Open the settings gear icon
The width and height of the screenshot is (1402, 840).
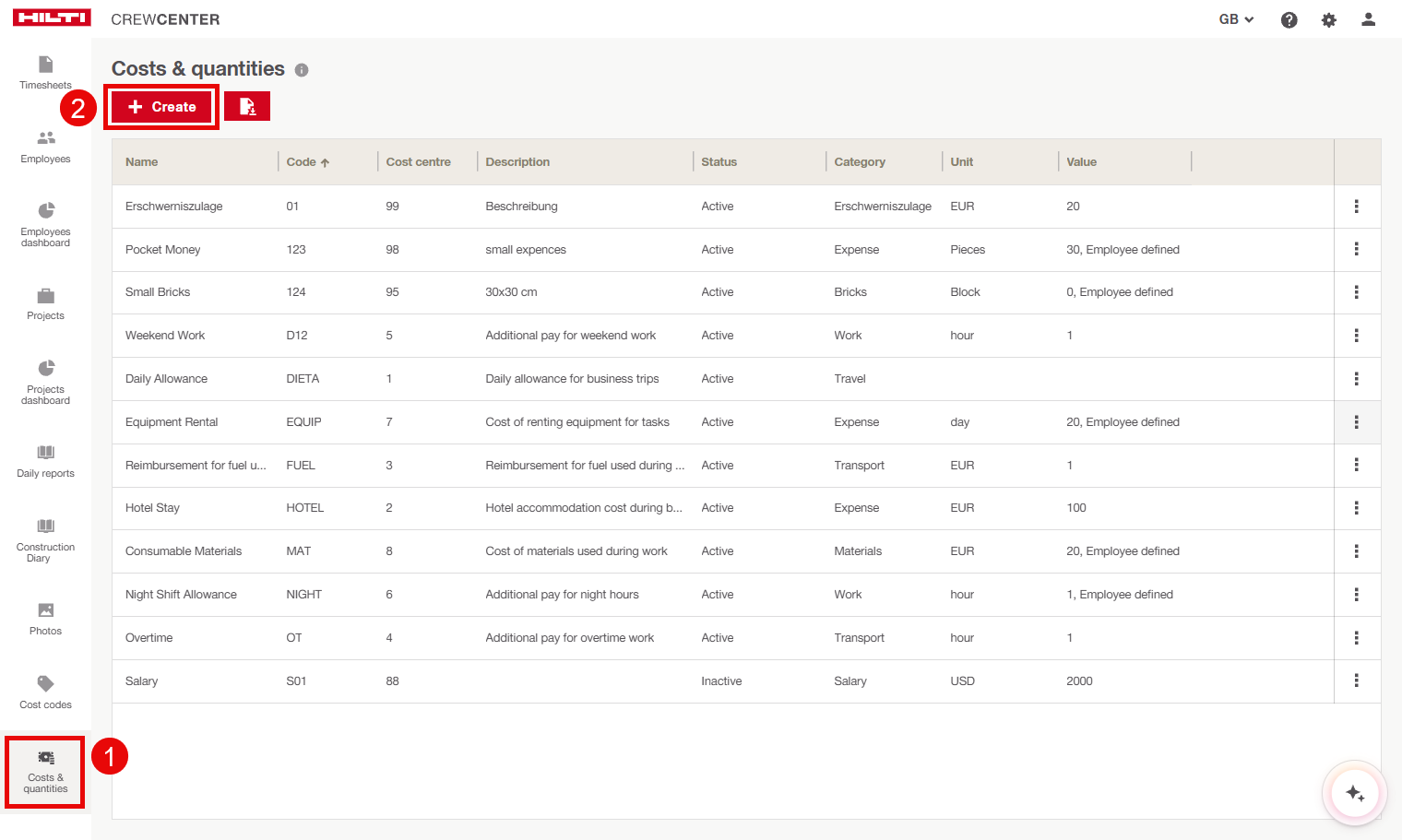(1328, 20)
